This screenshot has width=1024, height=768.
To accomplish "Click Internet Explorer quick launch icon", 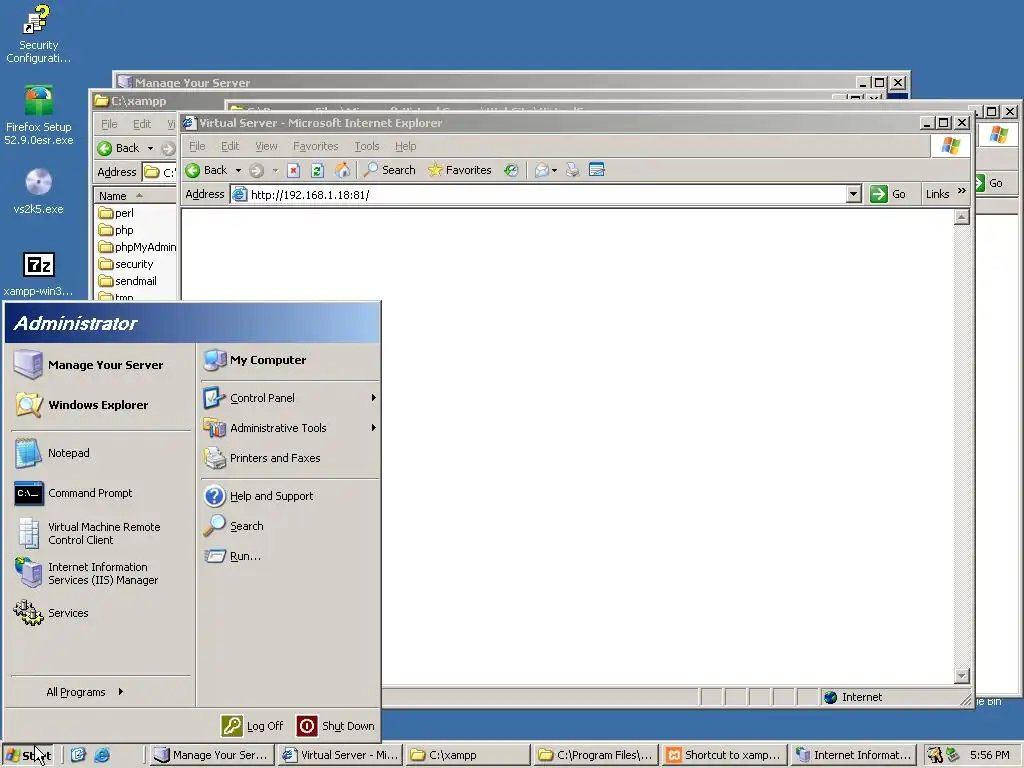I will [102, 755].
